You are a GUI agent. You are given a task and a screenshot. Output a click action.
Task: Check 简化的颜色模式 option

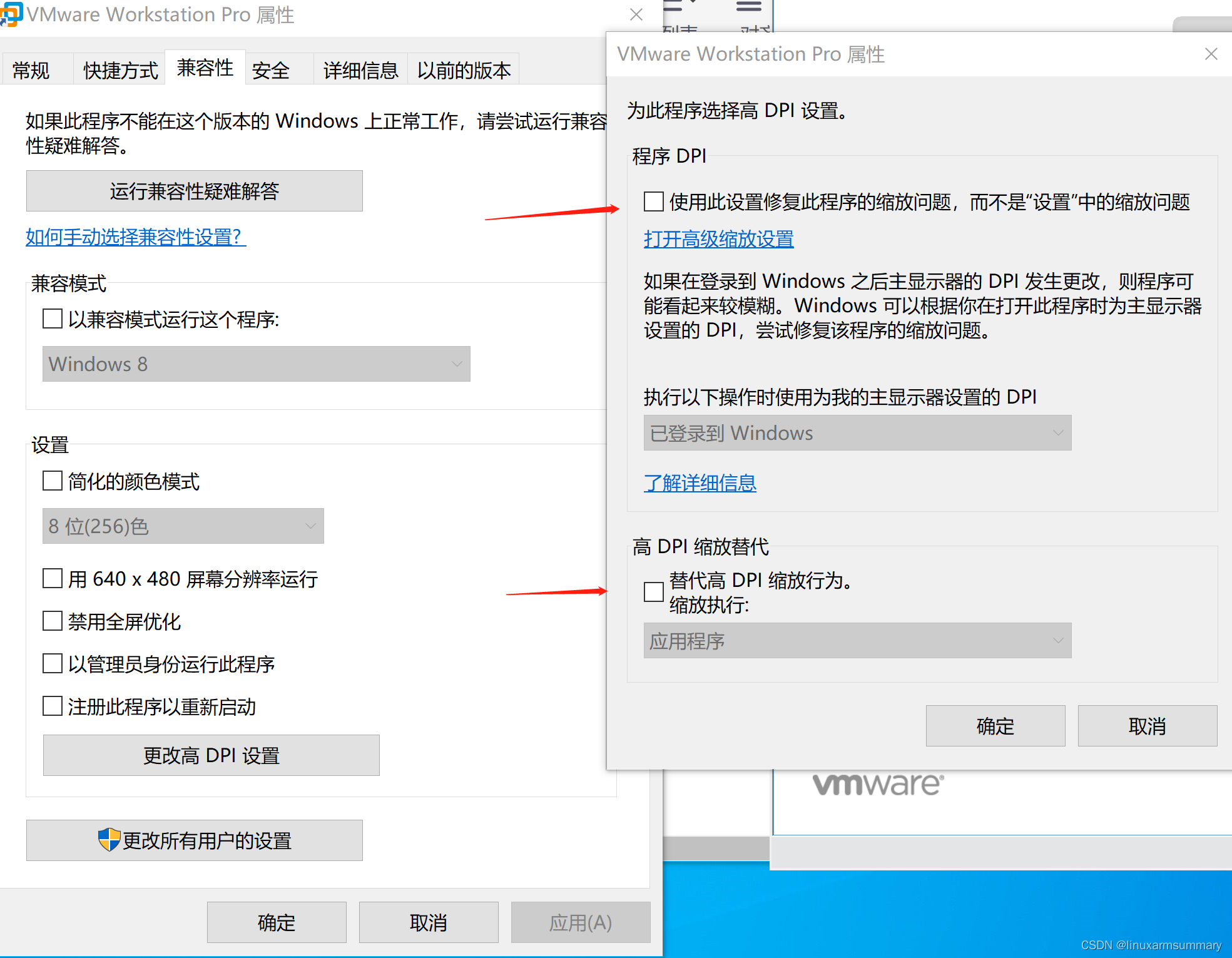click(x=52, y=481)
